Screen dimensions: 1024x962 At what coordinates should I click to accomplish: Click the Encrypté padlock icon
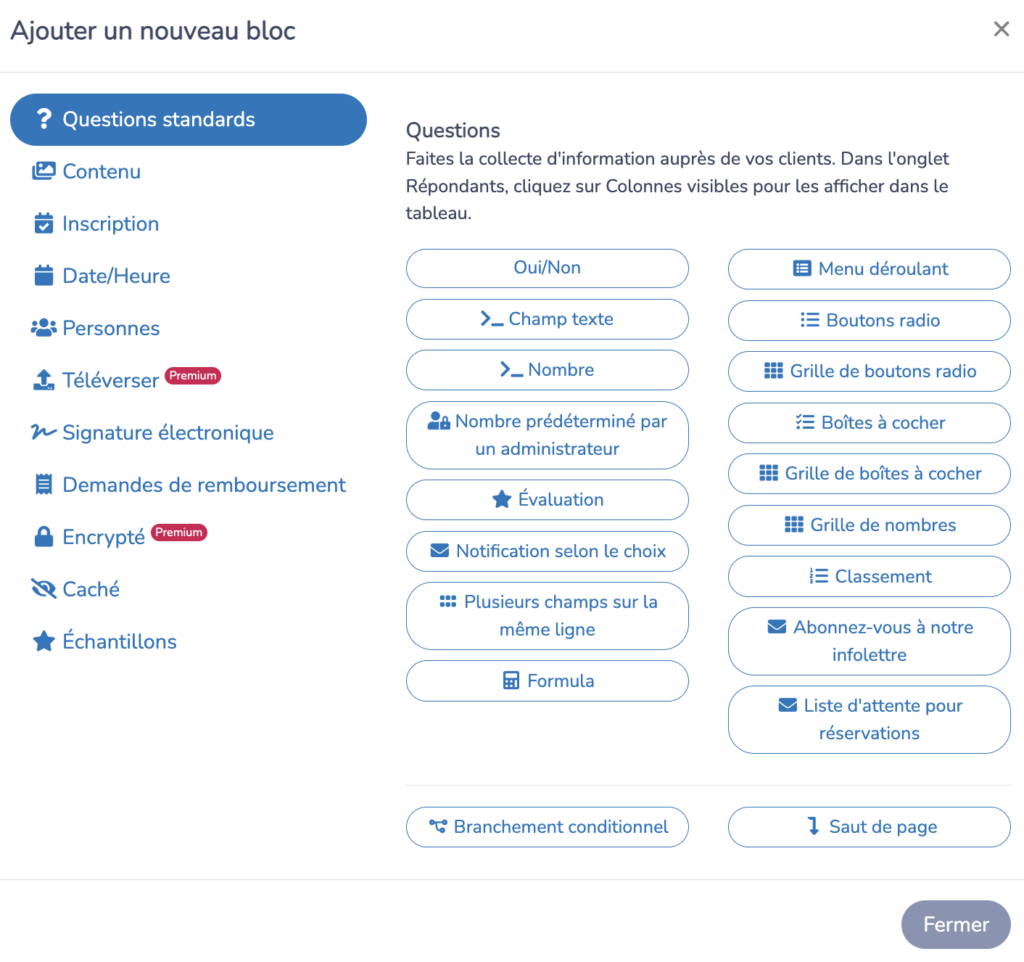pos(43,537)
